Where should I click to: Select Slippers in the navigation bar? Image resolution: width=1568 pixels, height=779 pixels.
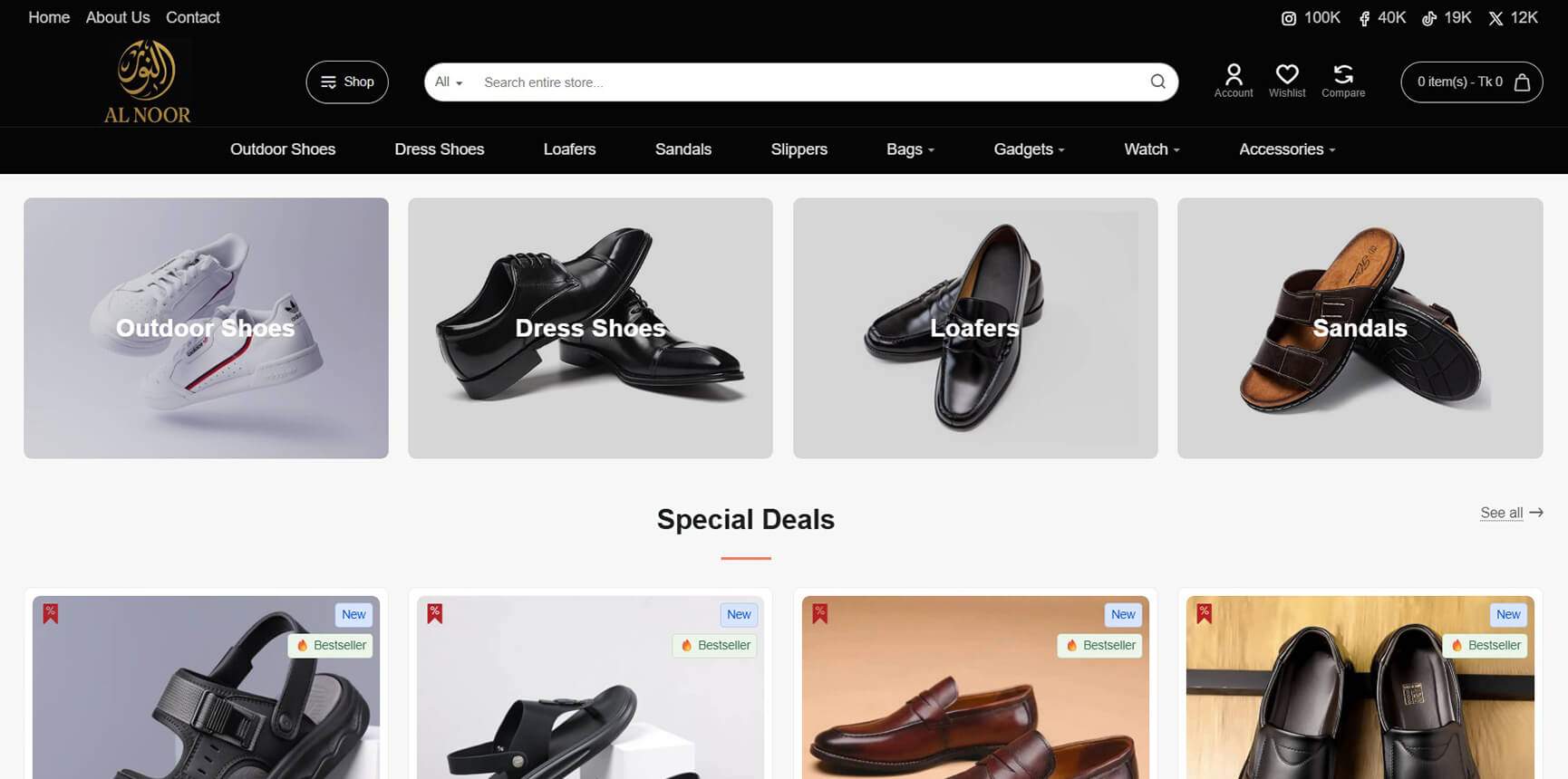coord(799,149)
